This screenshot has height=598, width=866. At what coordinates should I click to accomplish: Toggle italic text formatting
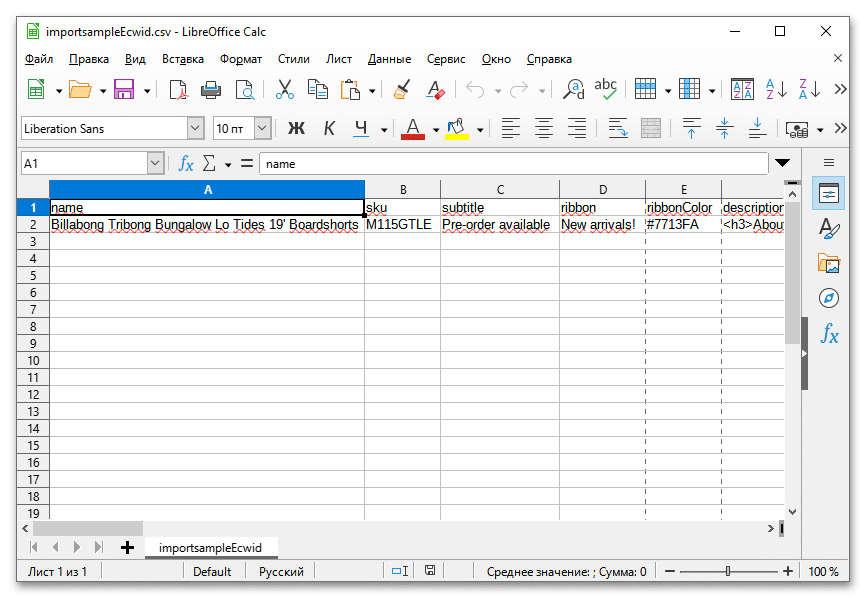[329, 129]
